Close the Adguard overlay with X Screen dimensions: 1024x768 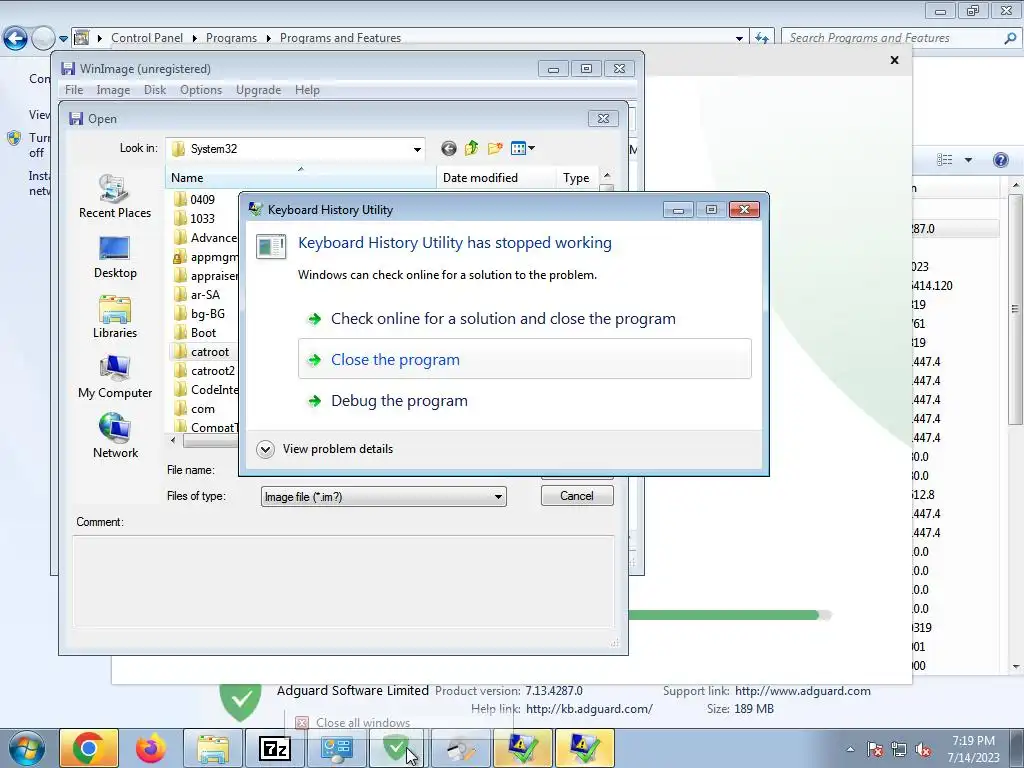point(895,60)
